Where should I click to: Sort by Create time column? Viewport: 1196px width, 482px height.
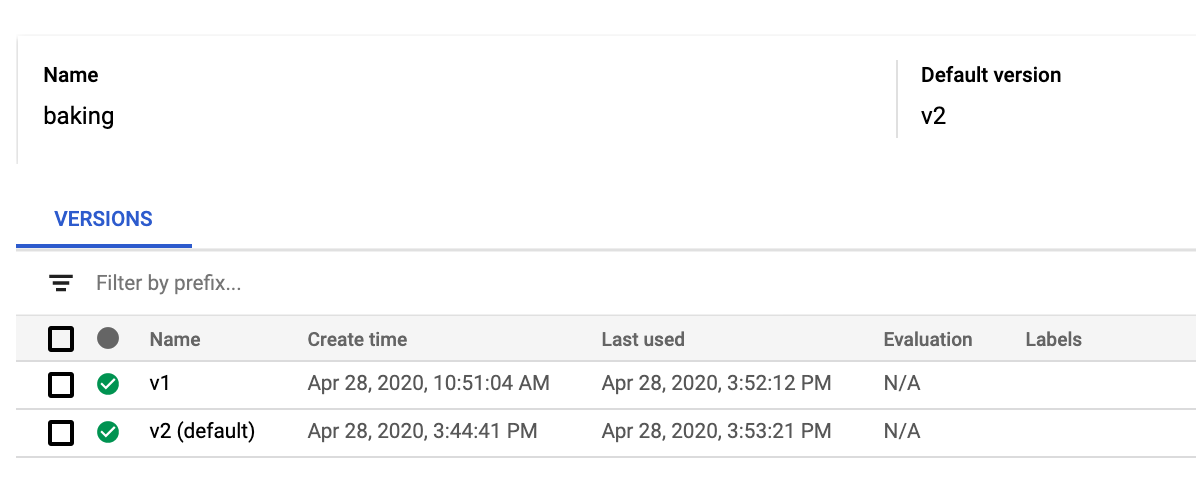point(357,339)
